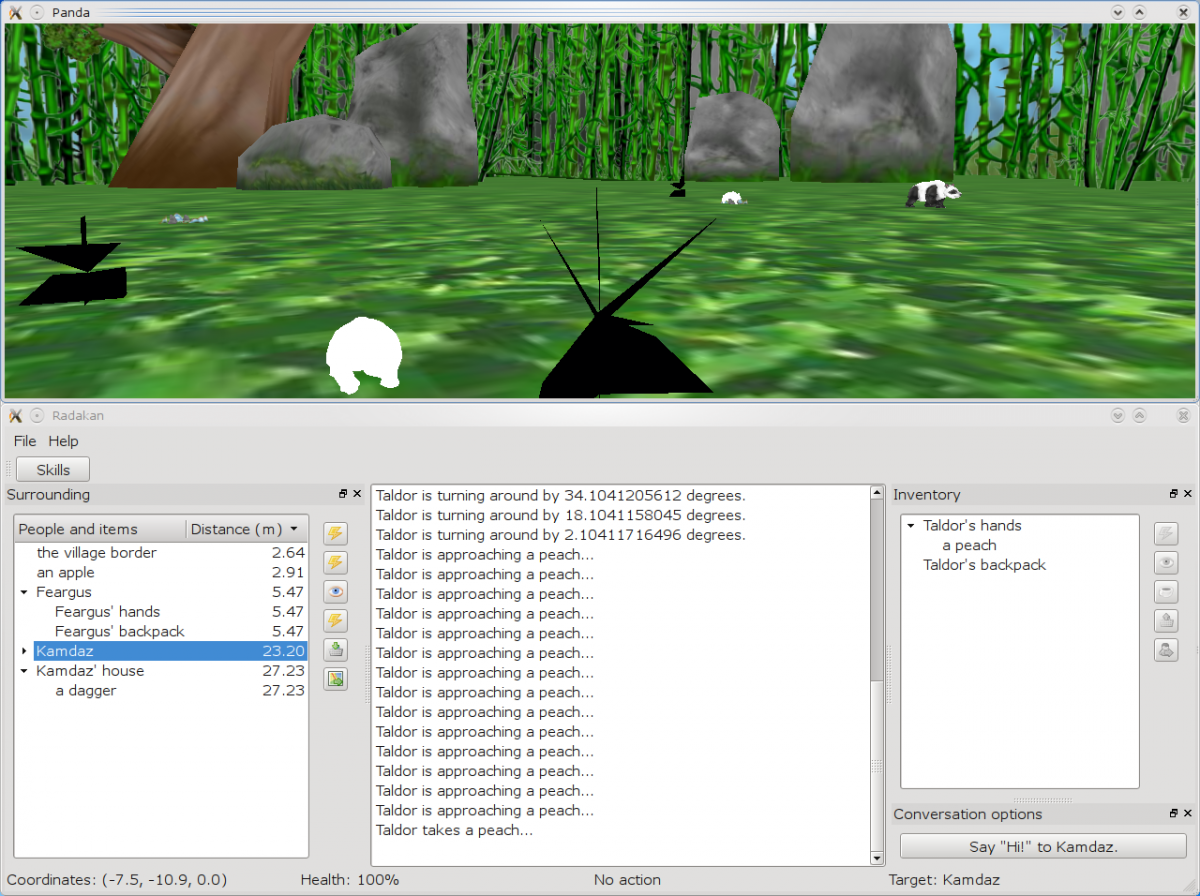Select the eye observe icon beside Surrounding list
This screenshot has width=1200, height=896.
tap(335, 591)
